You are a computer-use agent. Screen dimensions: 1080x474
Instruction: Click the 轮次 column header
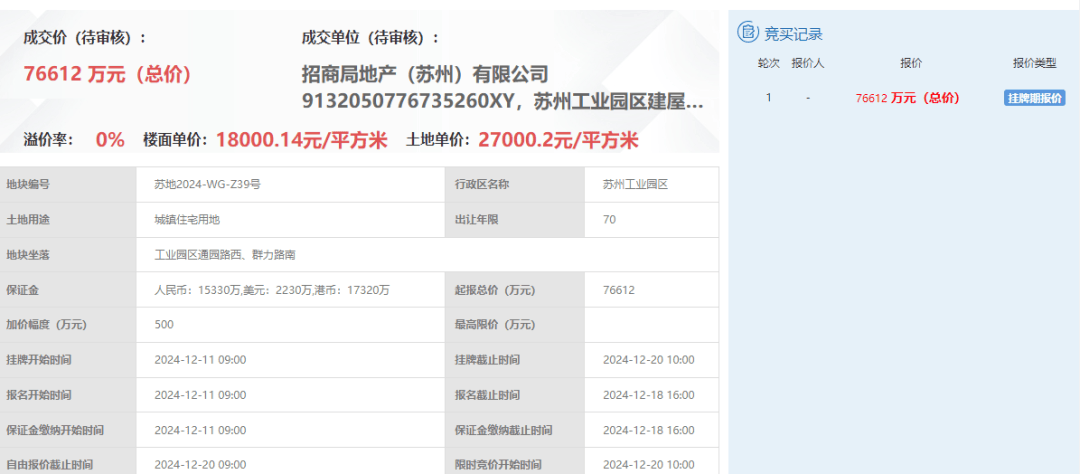(x=769, y=63)
